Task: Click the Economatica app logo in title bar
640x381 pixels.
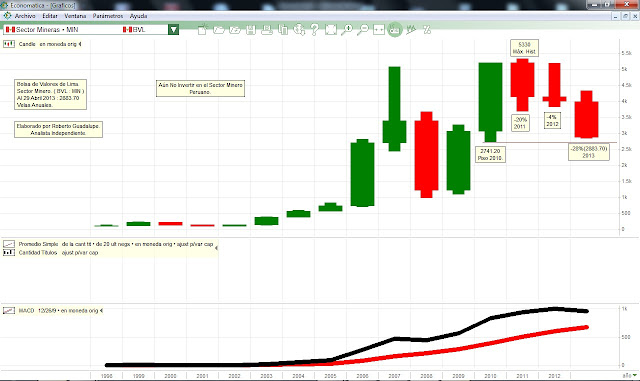Action: coord(4,5)
